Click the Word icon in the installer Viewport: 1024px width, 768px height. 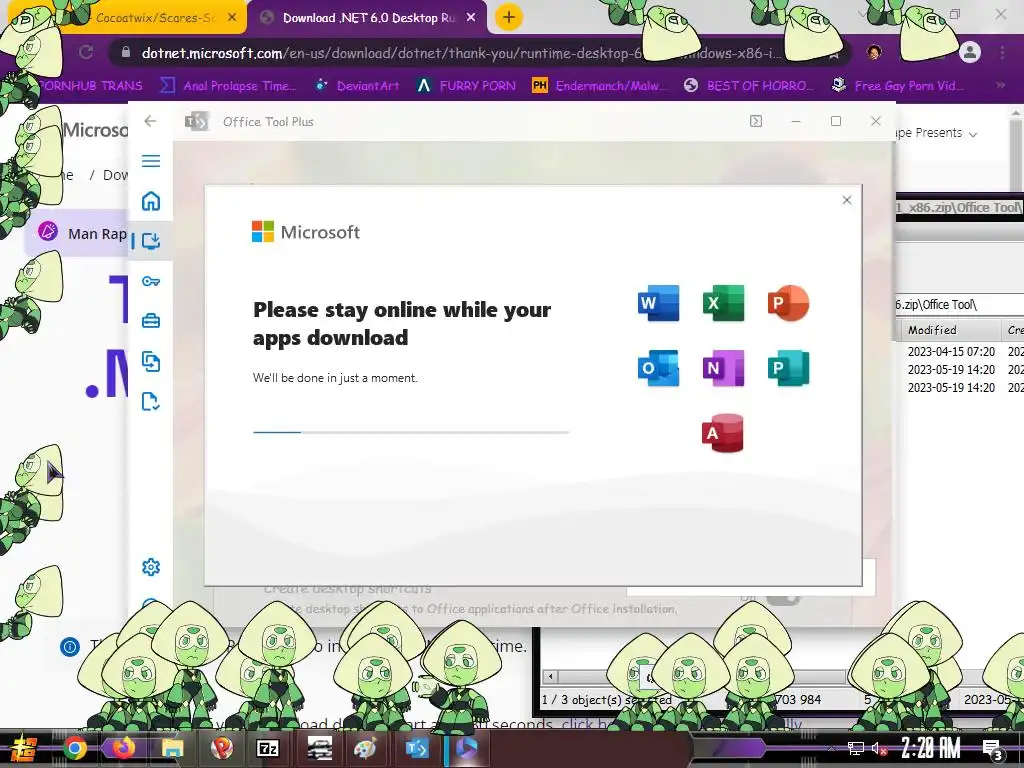pos(658,303)
